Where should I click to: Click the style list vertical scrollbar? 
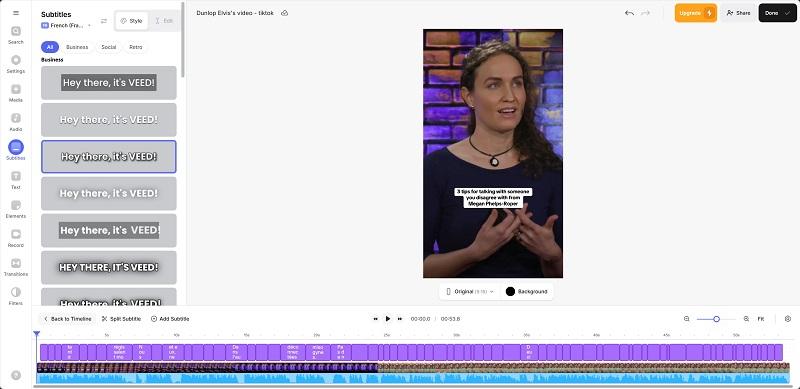[183, 41]
